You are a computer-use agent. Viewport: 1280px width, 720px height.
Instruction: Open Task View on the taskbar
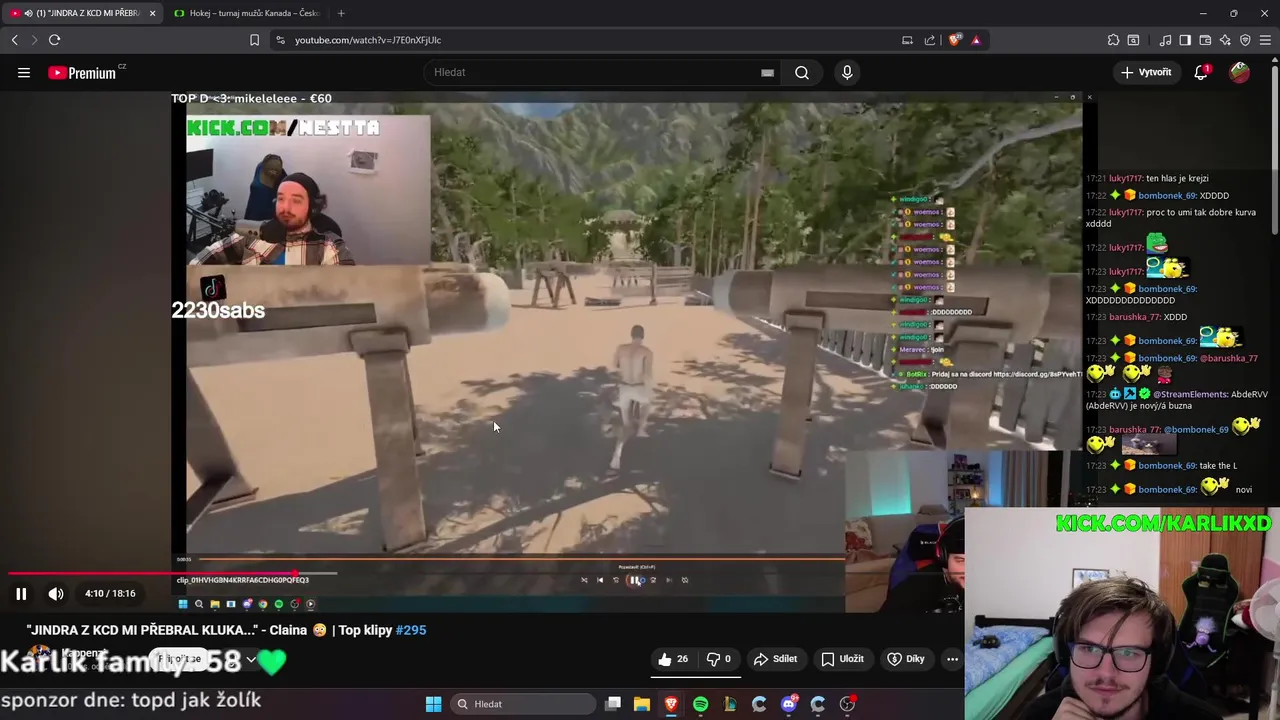pos(613,704)
